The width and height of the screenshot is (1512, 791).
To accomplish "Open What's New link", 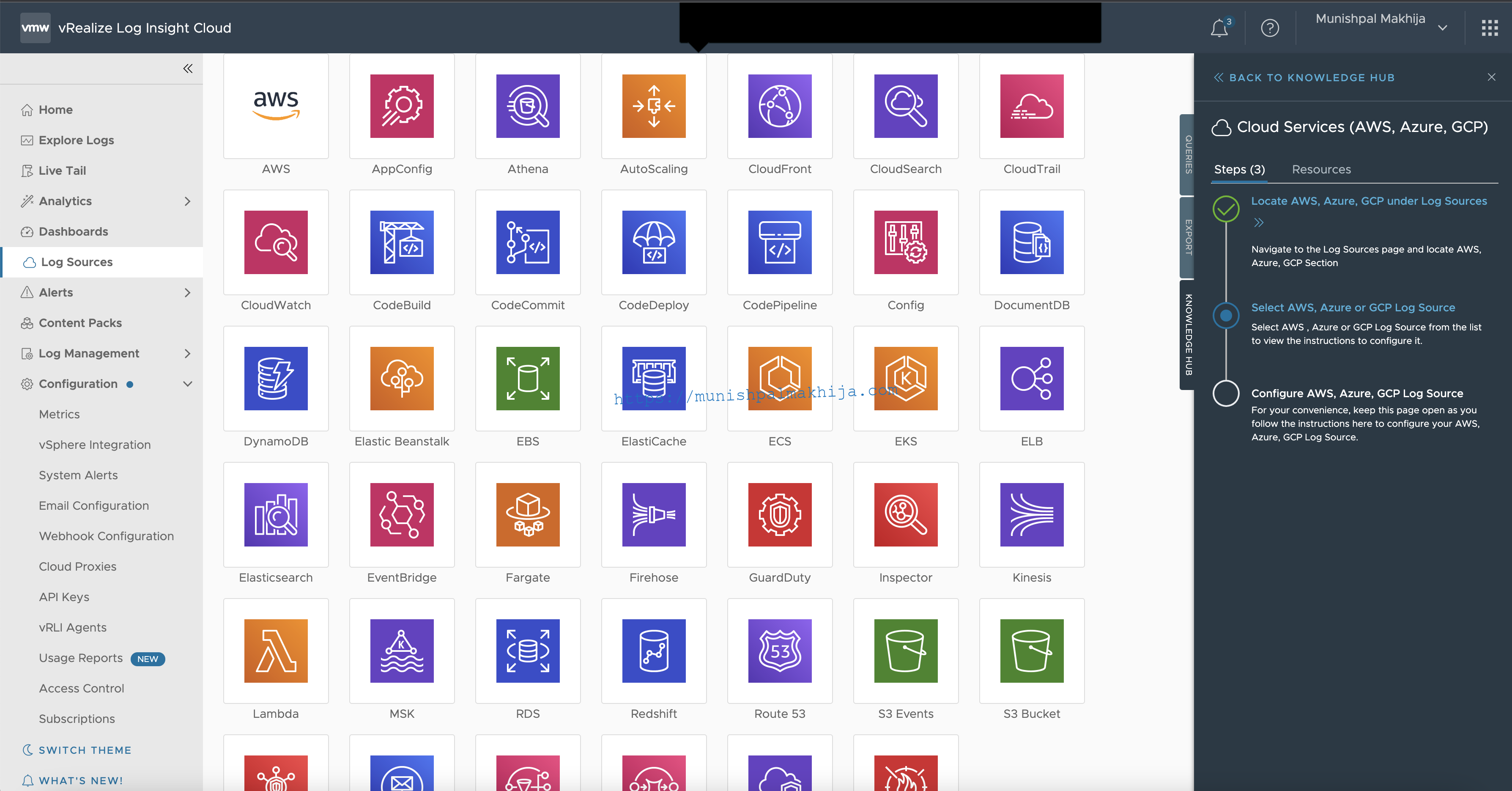I will click(x=73, y=780).
